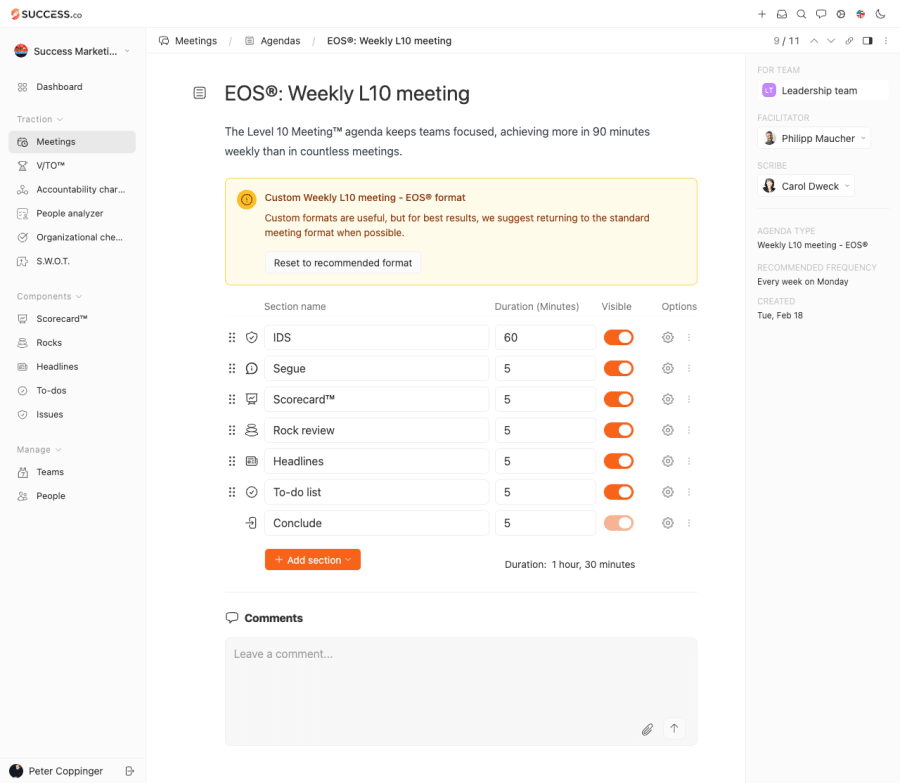Screen dimensions: 900x783
Task: Open more options for IDS row
Action: (x=689, y=338)
